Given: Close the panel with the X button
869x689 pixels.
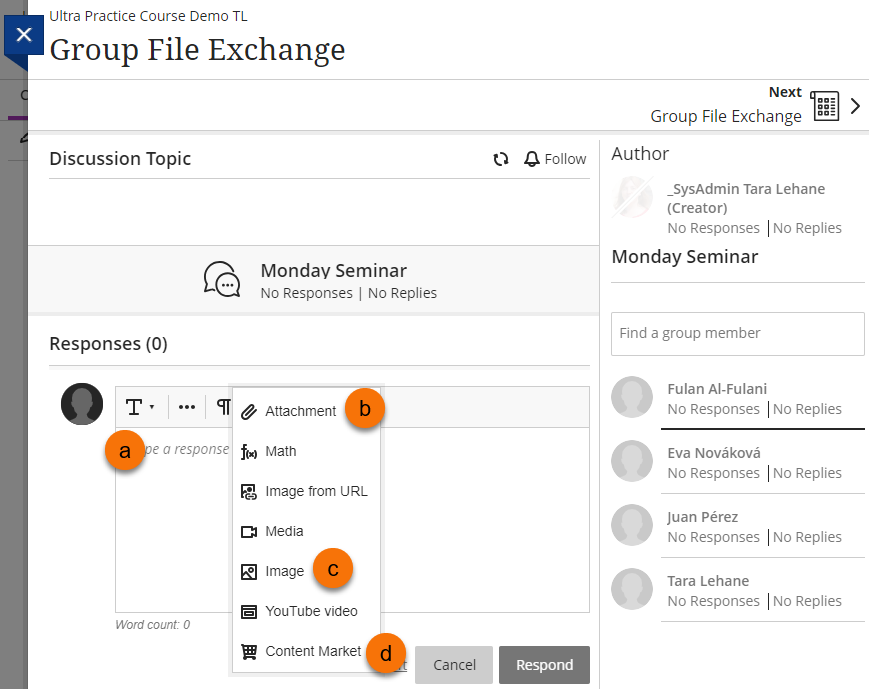Looking at the screenshot, I should coord(24,35).
